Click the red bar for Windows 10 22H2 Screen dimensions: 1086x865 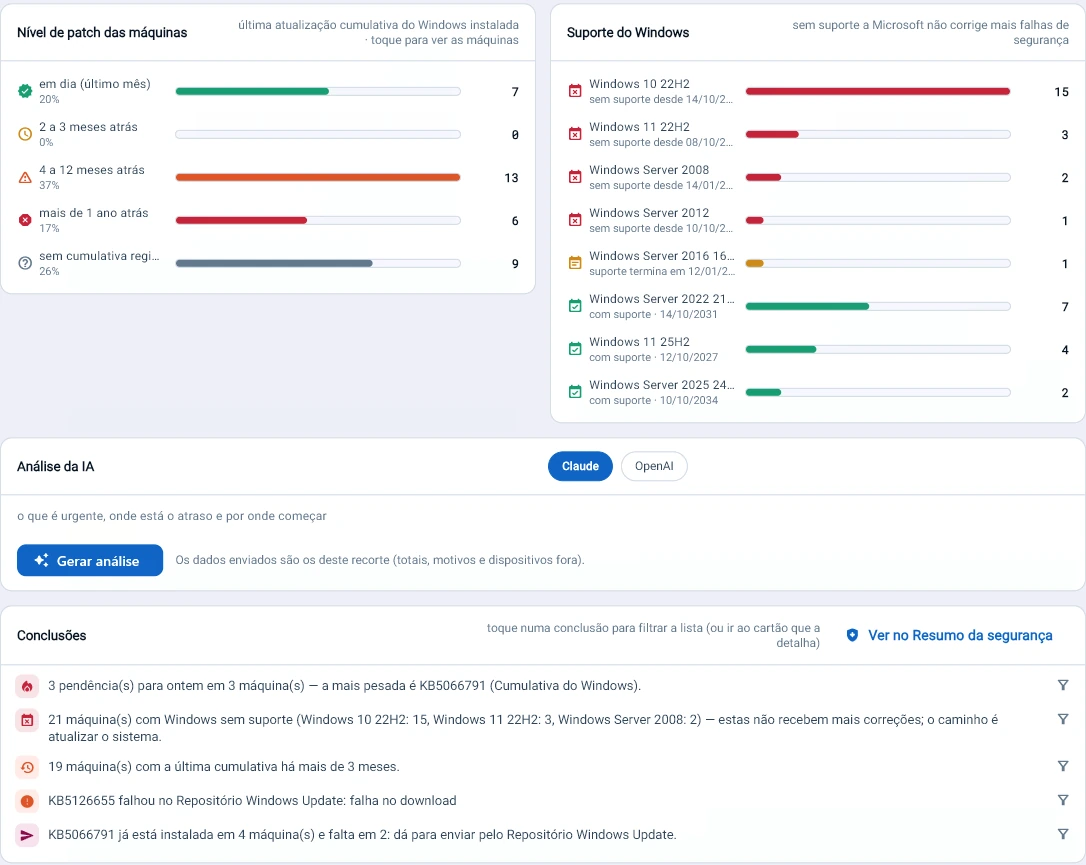tap(878, 91)
